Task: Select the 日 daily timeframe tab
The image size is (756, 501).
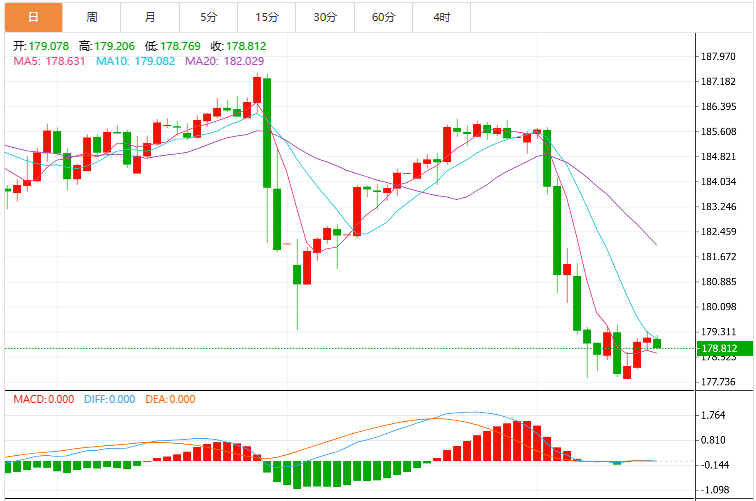Action: (x=34, y=17)
